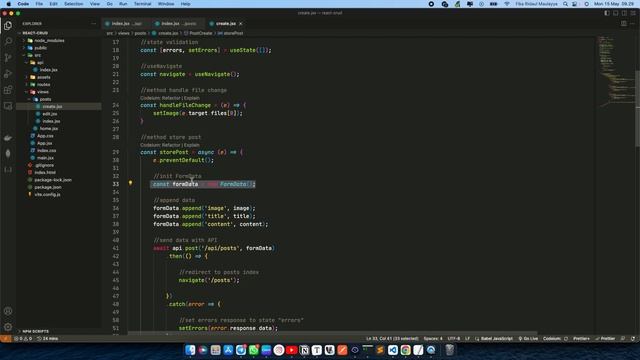Screen dimensions: 640x360
Task: Collapse the src folder
Action: 38,55
